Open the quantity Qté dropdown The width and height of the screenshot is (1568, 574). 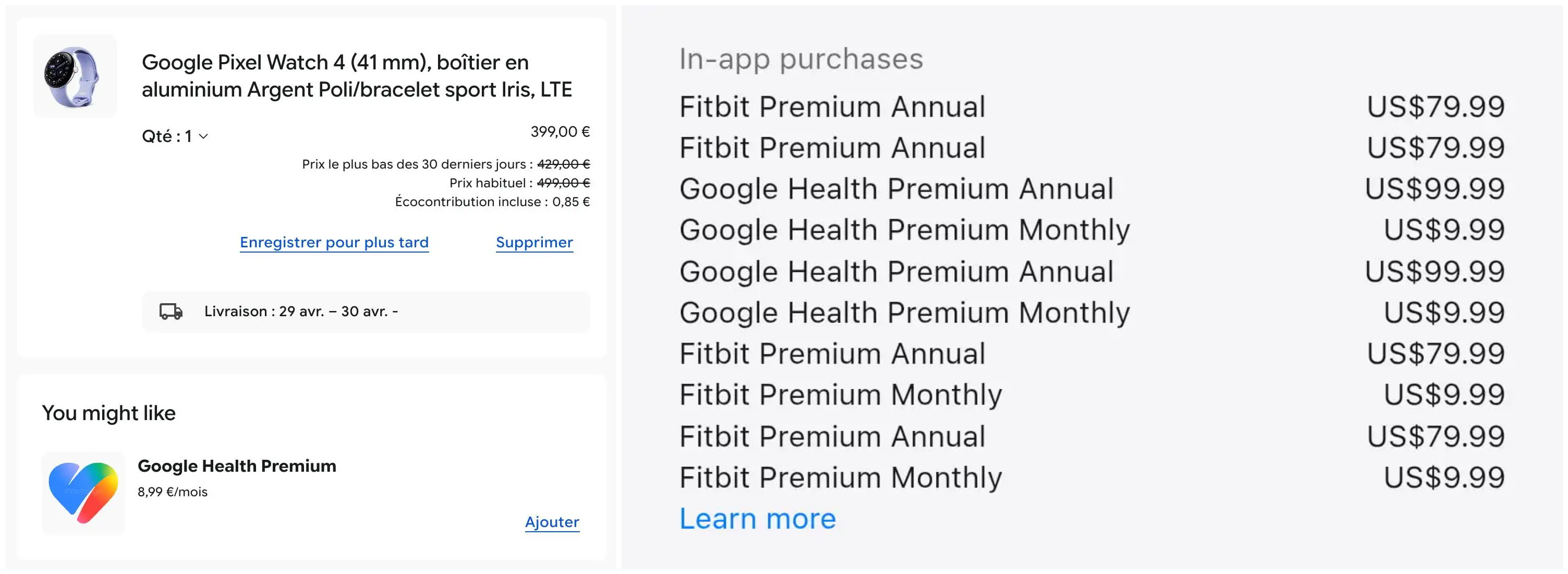[175, 136]
